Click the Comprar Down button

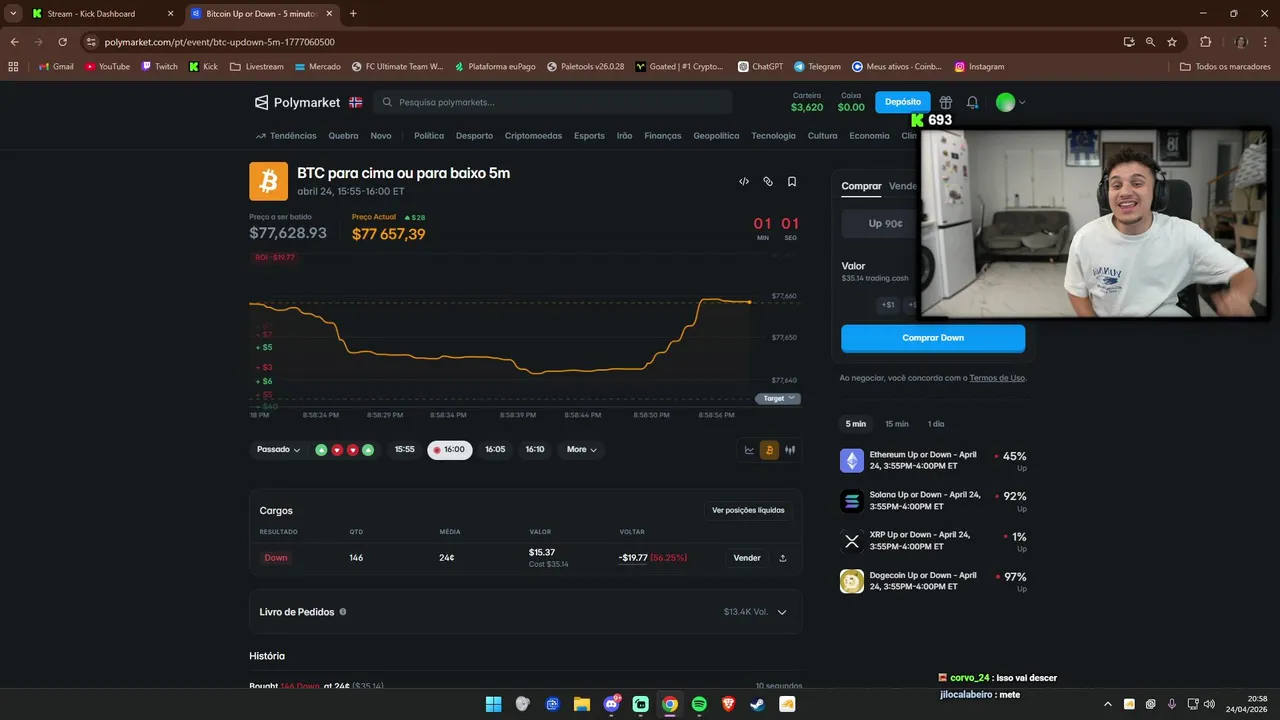pos(933,338)
